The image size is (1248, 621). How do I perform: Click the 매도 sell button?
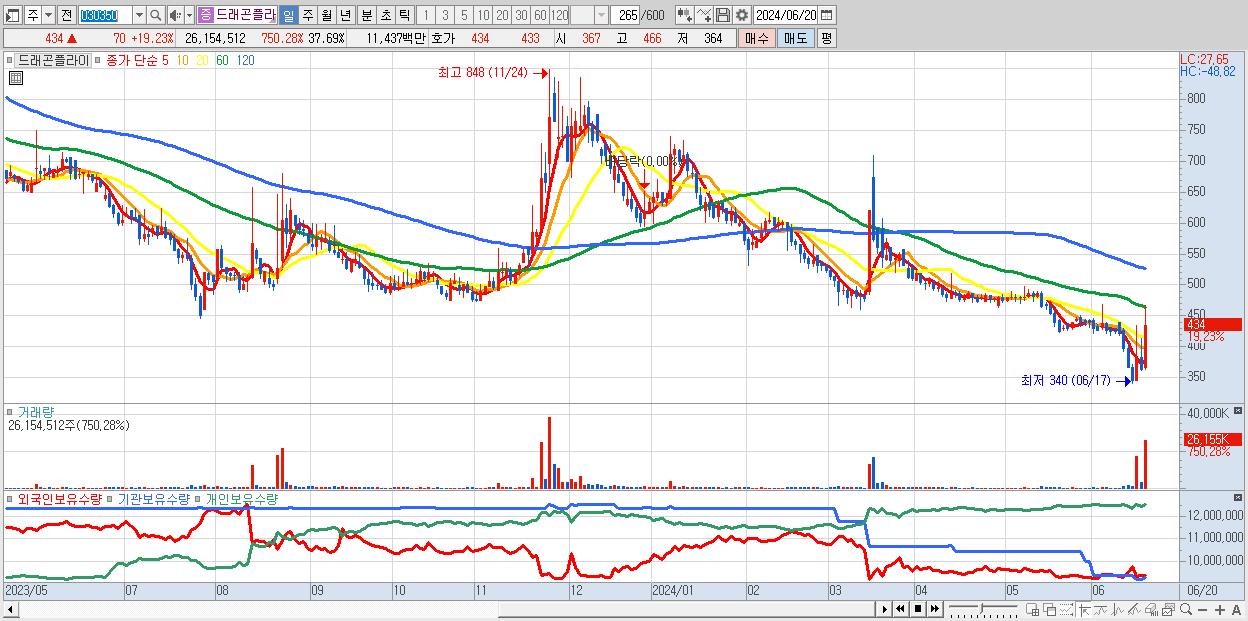pyautogui.click(x=795, y=38)
